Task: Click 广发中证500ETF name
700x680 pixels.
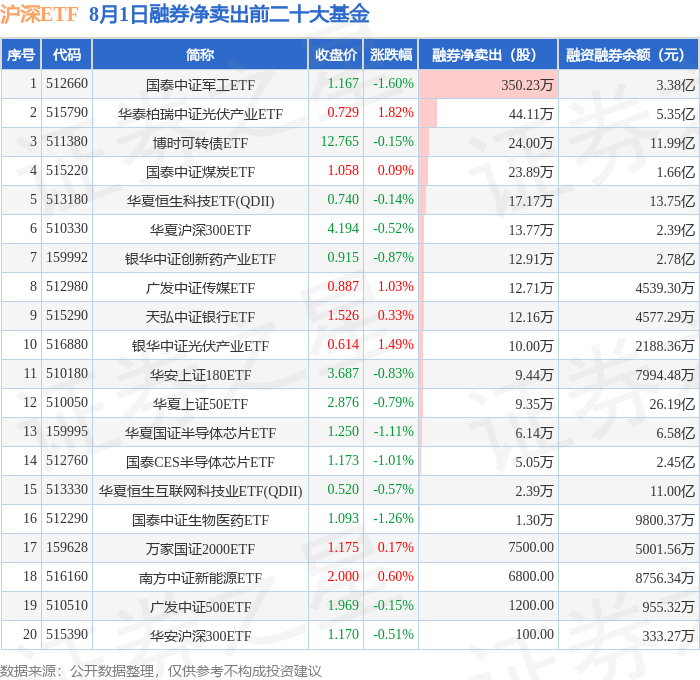Action: coord(200,607)
